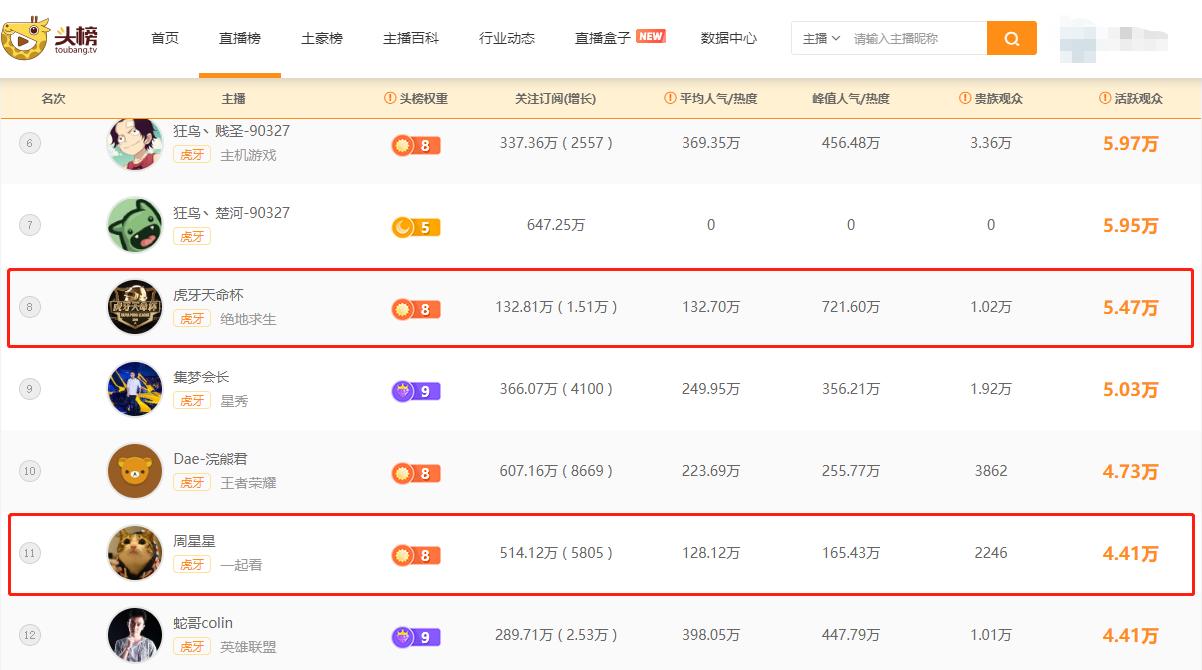Open the 首页 navigation tab
Viewport: 1202px width, 670px height.
(165, 39)
